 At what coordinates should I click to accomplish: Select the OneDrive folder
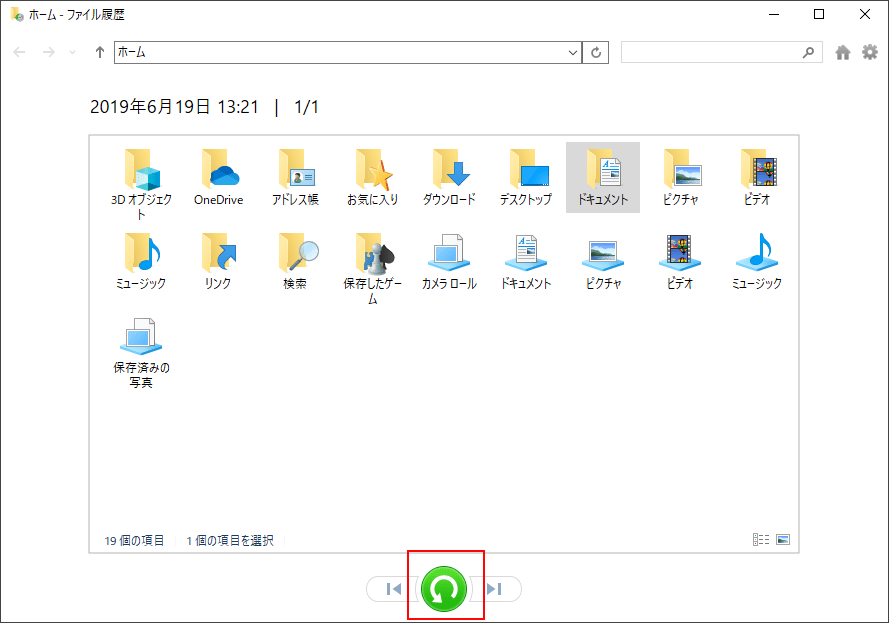click(218, 177)
